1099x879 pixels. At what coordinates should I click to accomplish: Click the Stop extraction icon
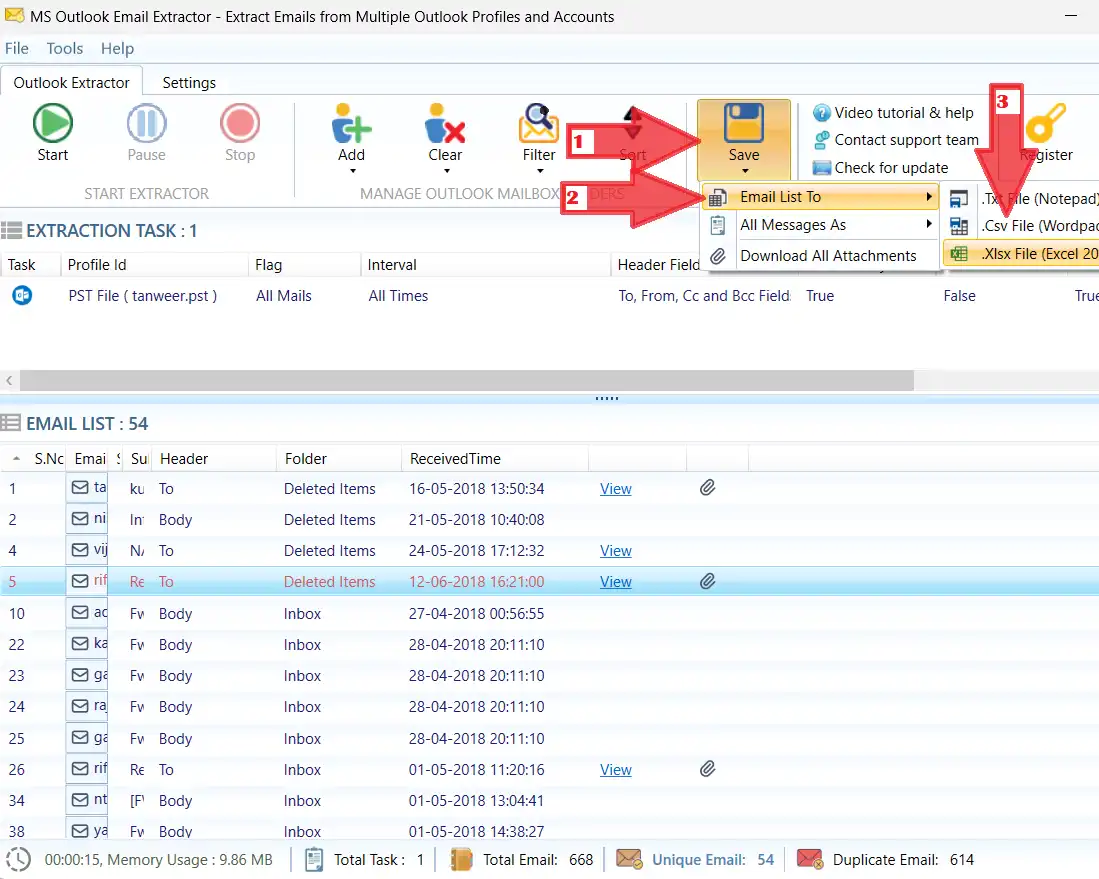pyautogui.click(x=240, y=123)
